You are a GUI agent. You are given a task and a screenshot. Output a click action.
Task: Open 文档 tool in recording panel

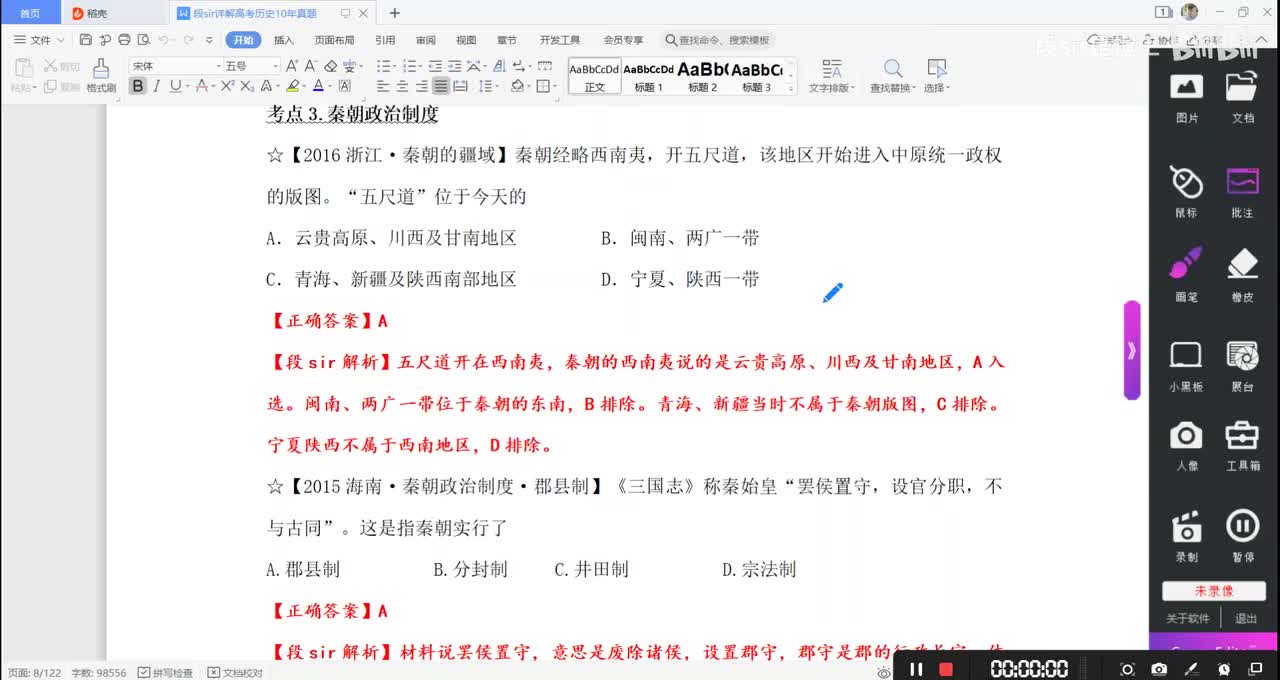1242,97
